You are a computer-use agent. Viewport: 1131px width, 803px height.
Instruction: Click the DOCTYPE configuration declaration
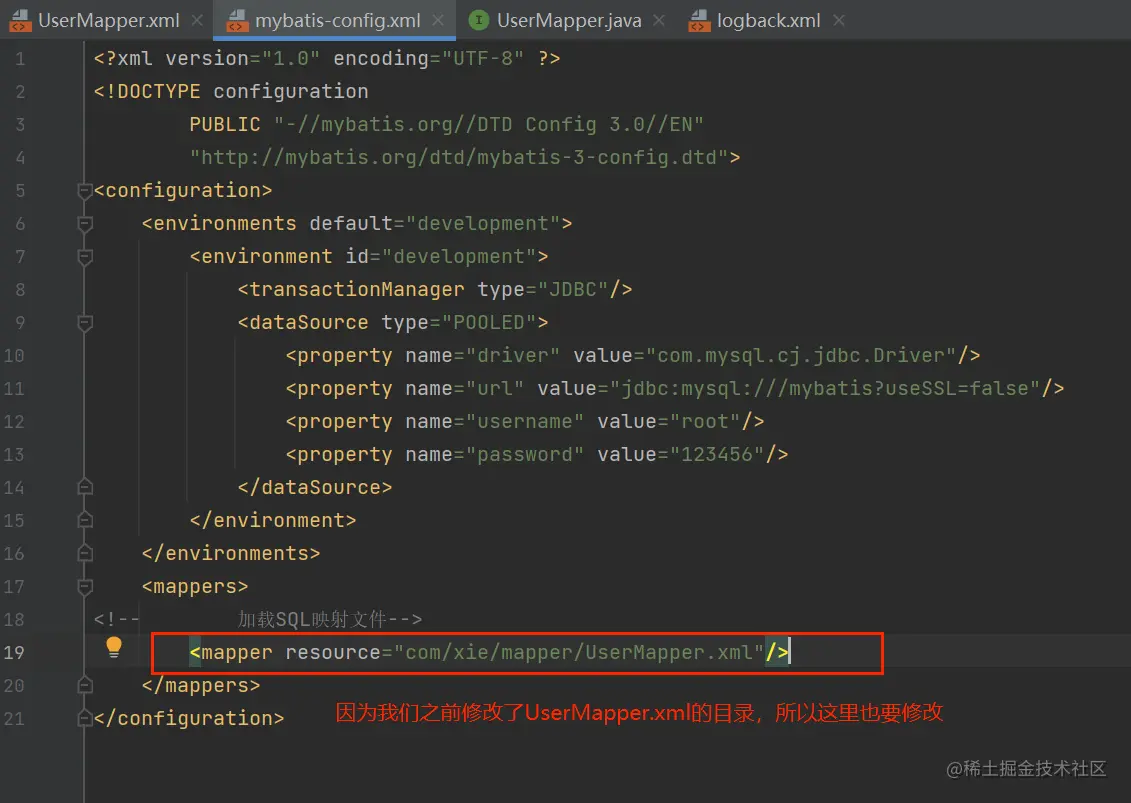click(231, 92)
